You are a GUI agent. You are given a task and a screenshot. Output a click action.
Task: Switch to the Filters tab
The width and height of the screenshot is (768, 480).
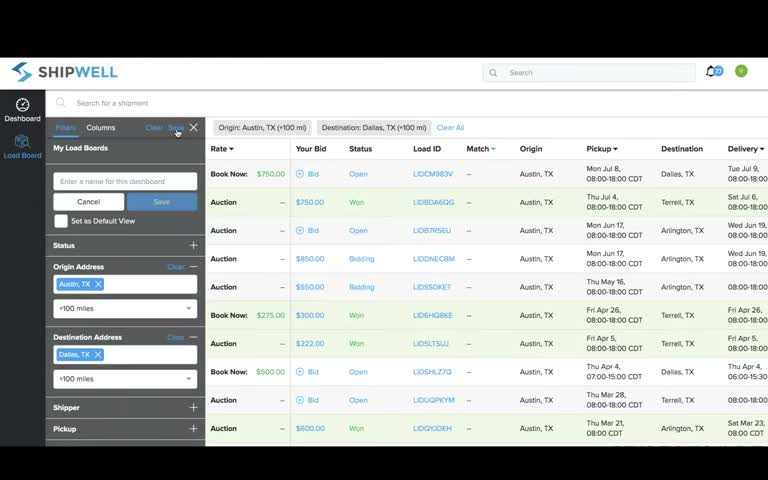65,127
